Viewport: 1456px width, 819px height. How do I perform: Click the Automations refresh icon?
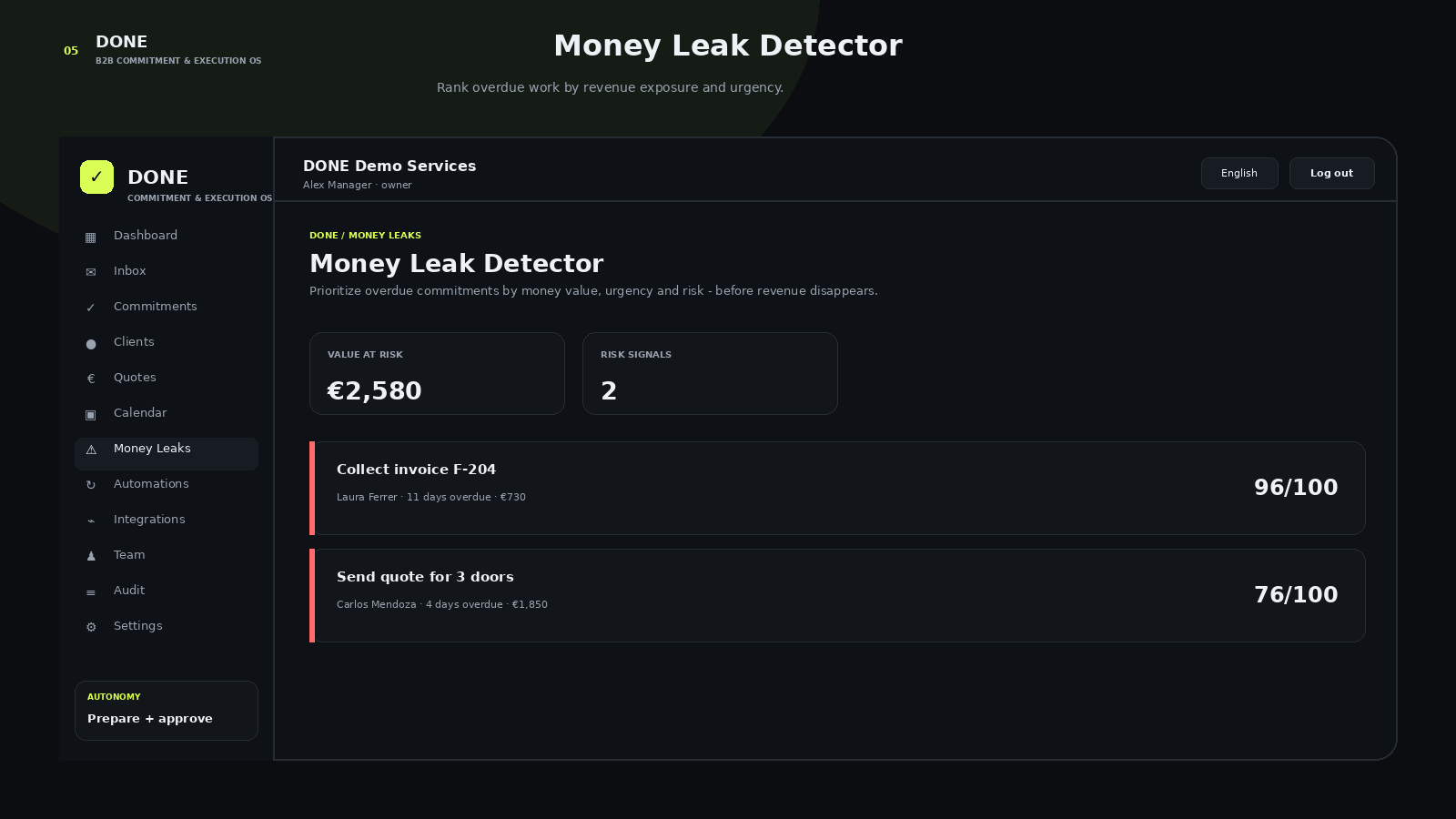click(91, 485)
